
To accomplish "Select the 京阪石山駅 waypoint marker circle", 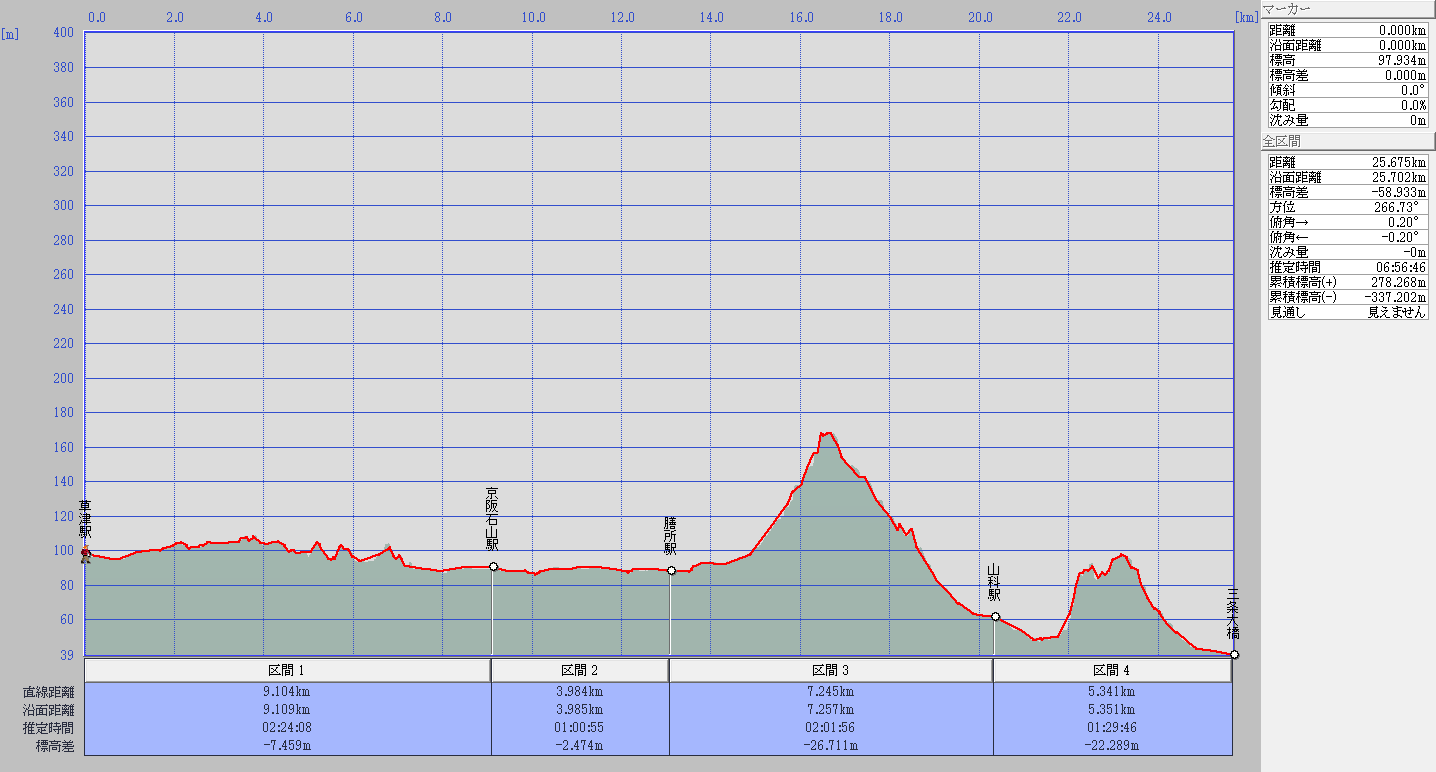I will tap(493, 567).
